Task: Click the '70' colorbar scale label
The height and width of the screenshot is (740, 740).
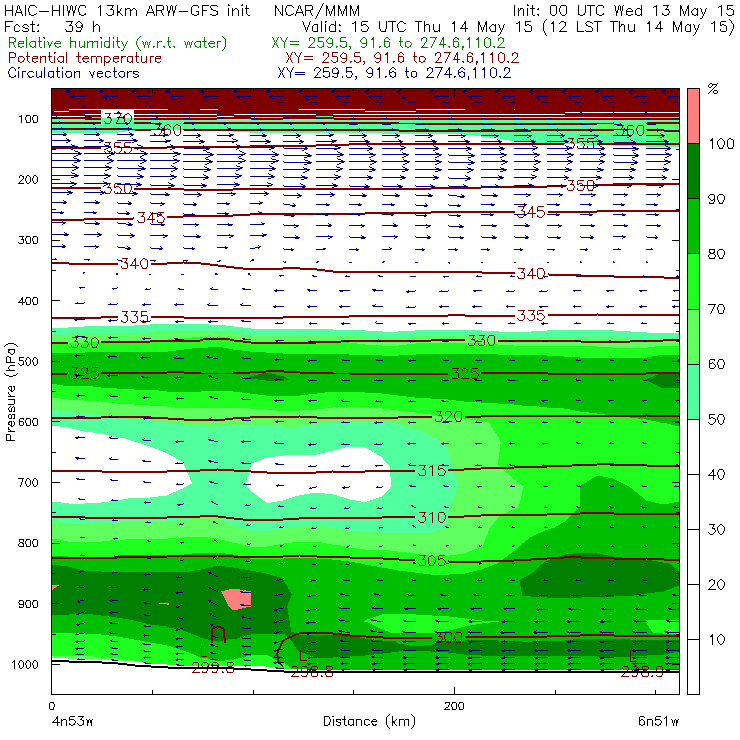Action: (716, 309)
